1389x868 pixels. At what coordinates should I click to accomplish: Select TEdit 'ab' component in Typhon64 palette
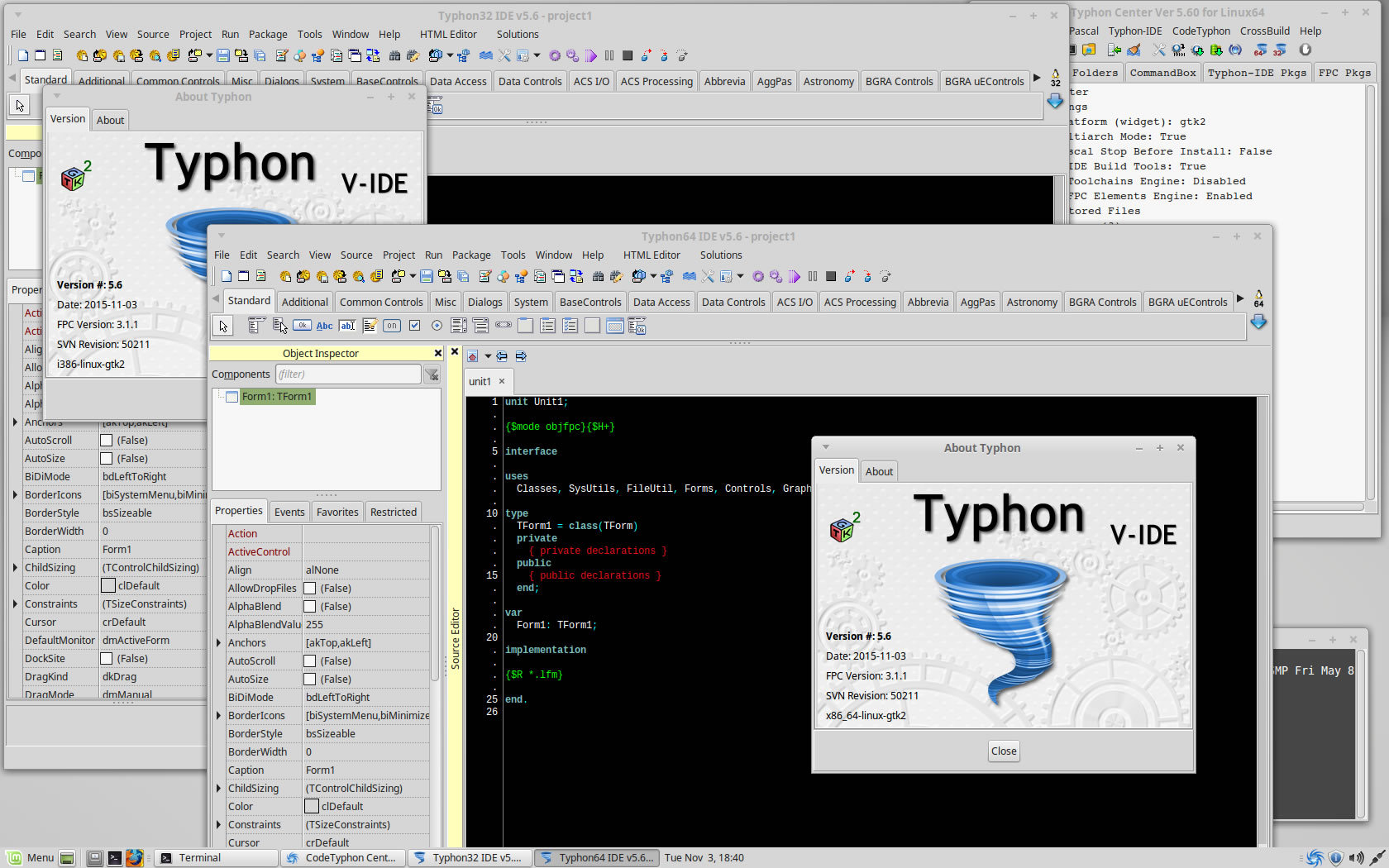(347, 326)
